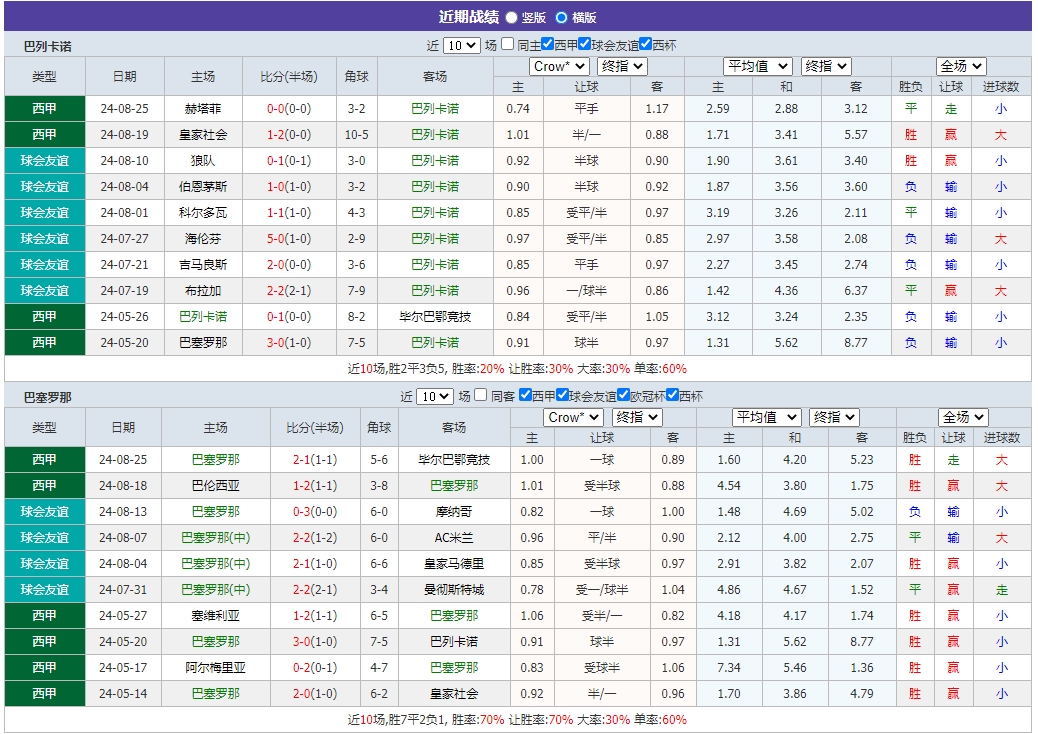Select the 竖版 (vertical) layout radio button
The height and width of the screenshot is (734, 1038).
coord(511,15)
